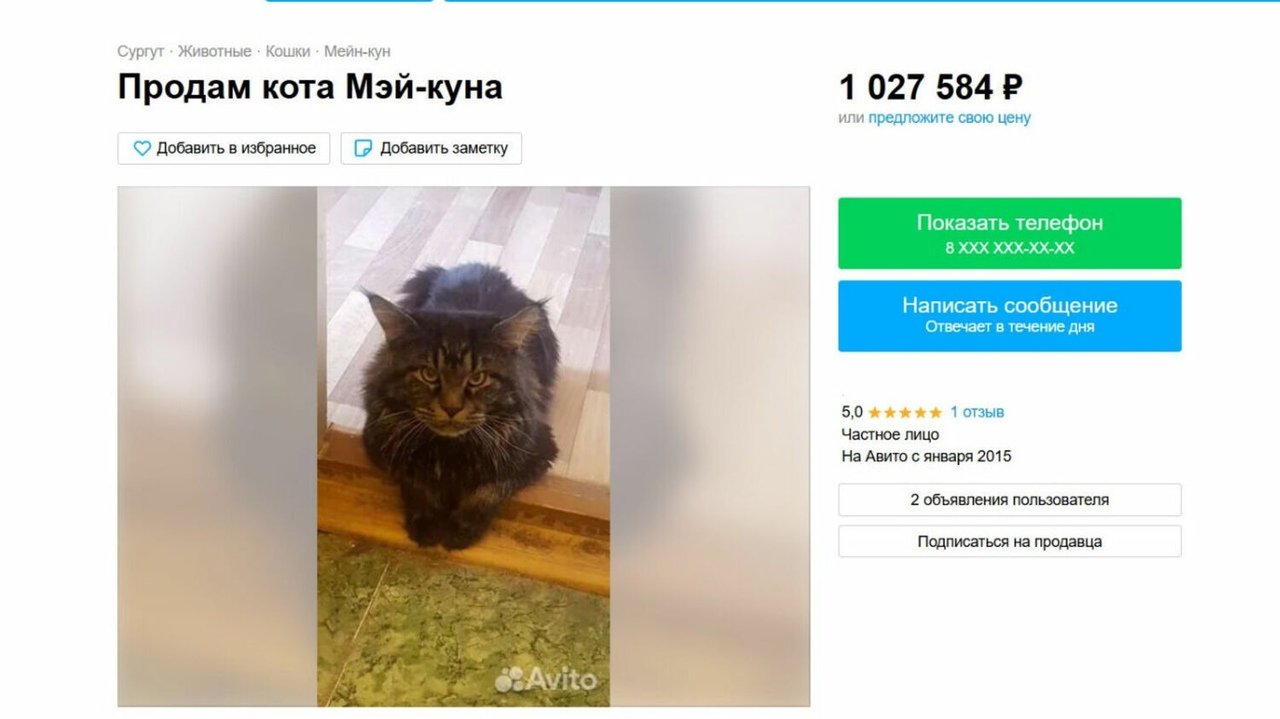Viewport: 1280px width, 719px height.
Task: Click the note icon for Добавить заметку
Action: click(x=364, y=148)
